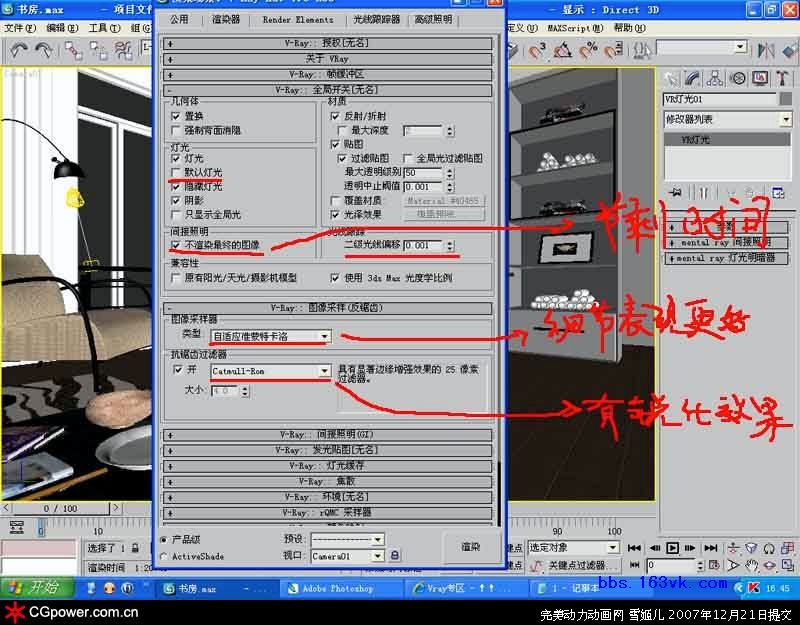Expand the V-Ray 灯光缓存 rollout
Viewport: 800px width, 625px height.
(327, 466)
